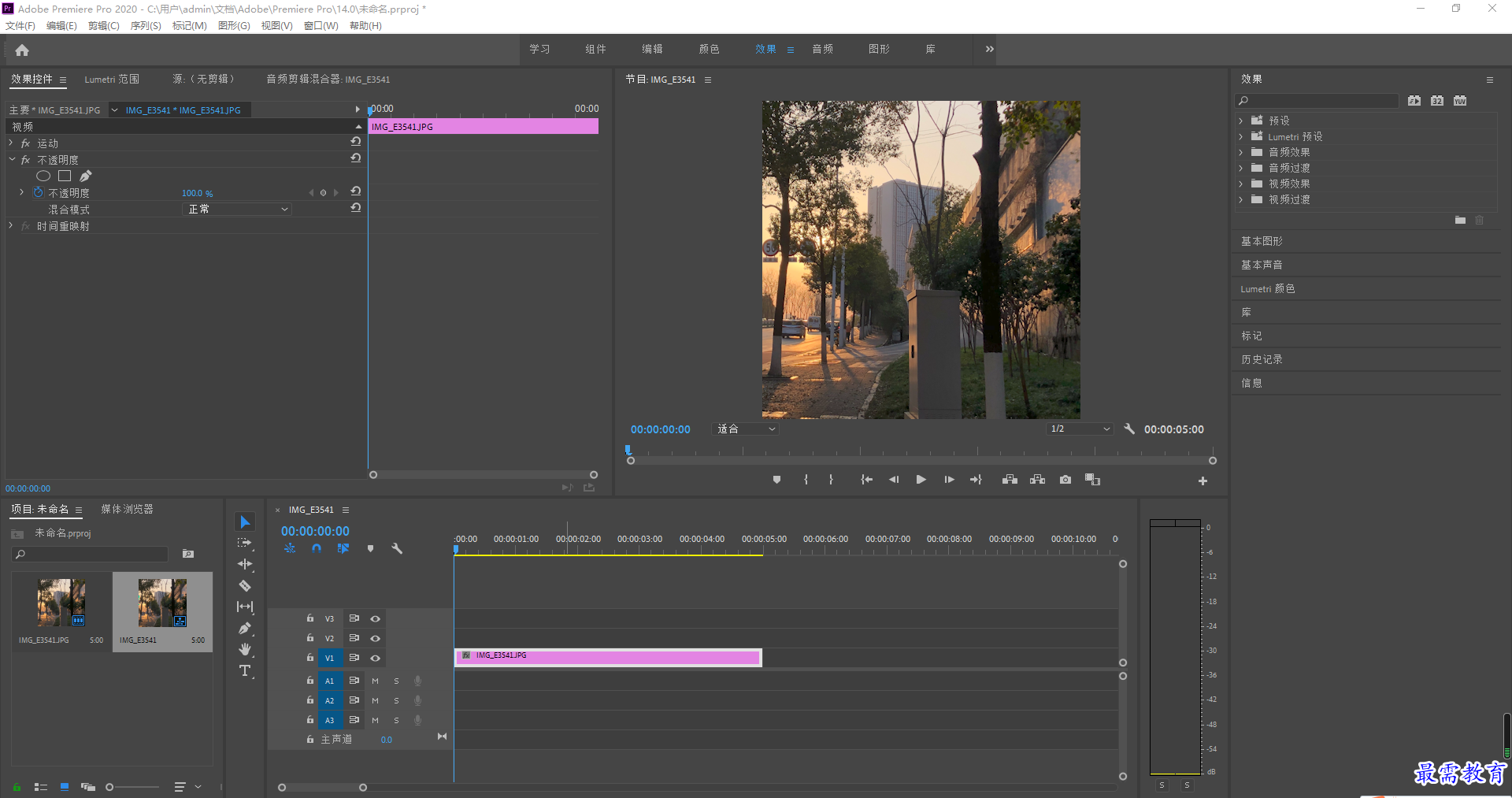Open the 文件(F) menu
Screen dimensions: 1512x798
coord(20,26)
